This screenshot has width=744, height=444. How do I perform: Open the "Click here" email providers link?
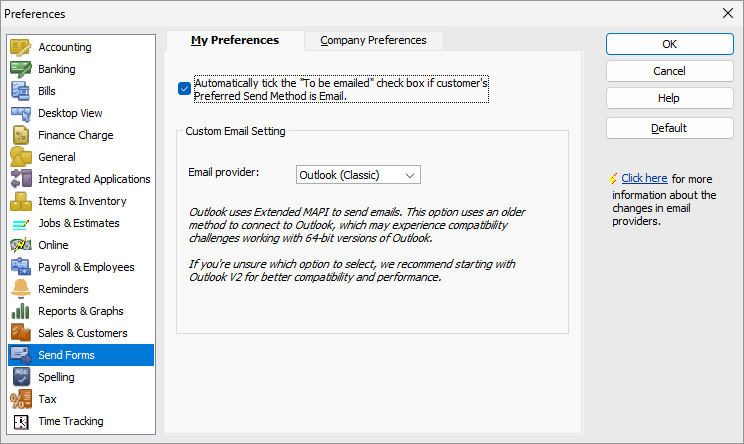644,178
